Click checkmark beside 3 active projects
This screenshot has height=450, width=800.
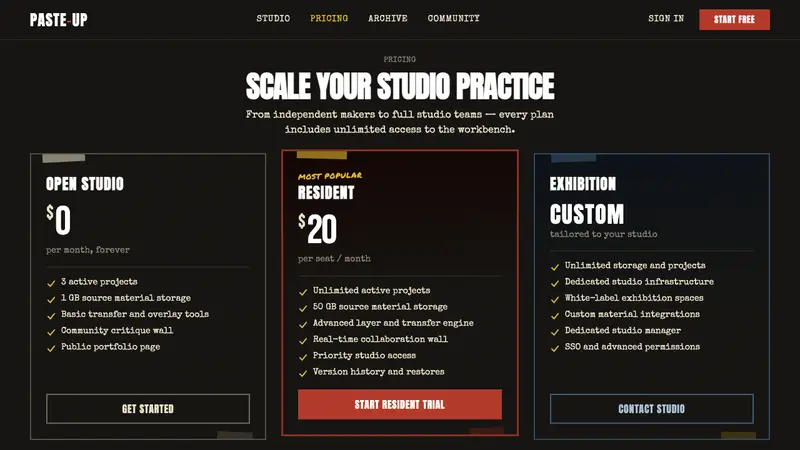pyautogui.click(x=51, y=283)
